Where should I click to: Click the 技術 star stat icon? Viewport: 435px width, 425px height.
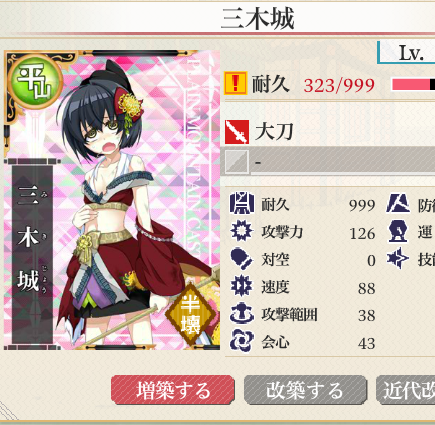398,259
